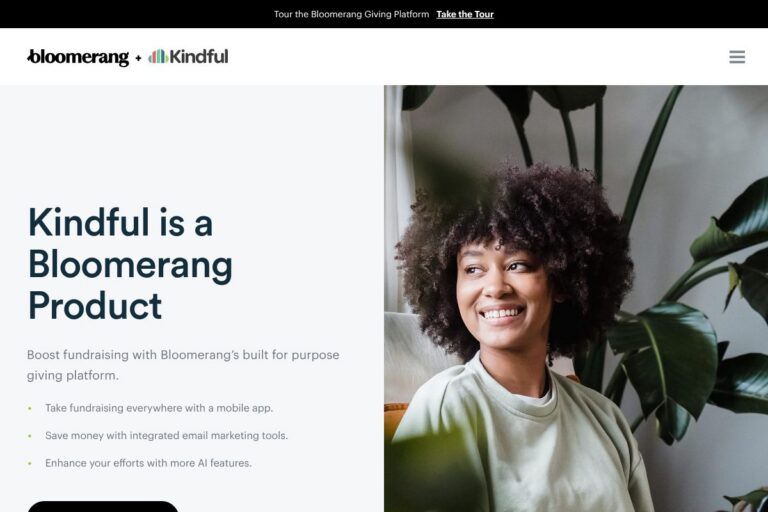Click the 'Kindful is a Bloomerang Product' heading

click(130, 264)
